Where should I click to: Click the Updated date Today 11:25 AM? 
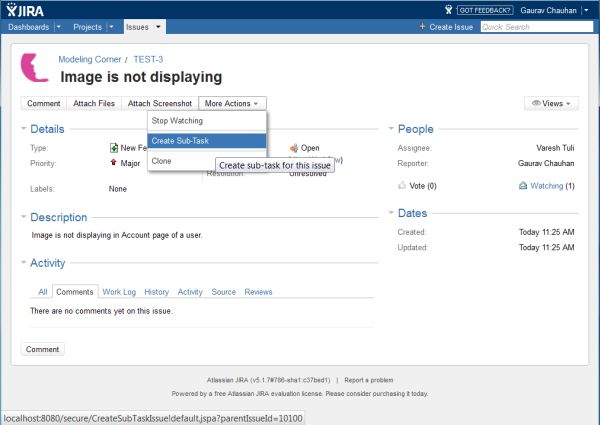pyautogui.click(x=546, y=248)
